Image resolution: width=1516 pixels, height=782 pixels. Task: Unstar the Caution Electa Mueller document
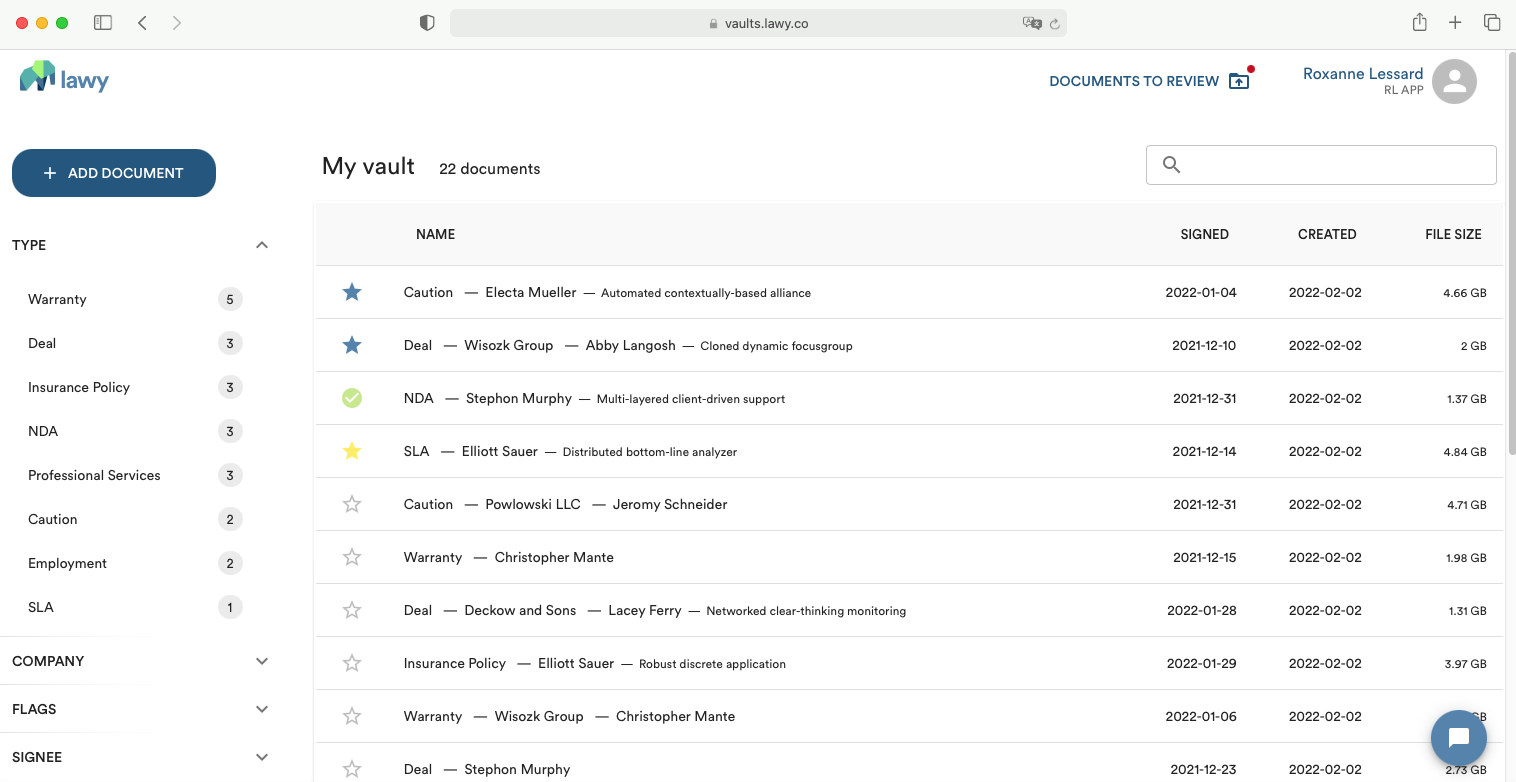[352, 292]
